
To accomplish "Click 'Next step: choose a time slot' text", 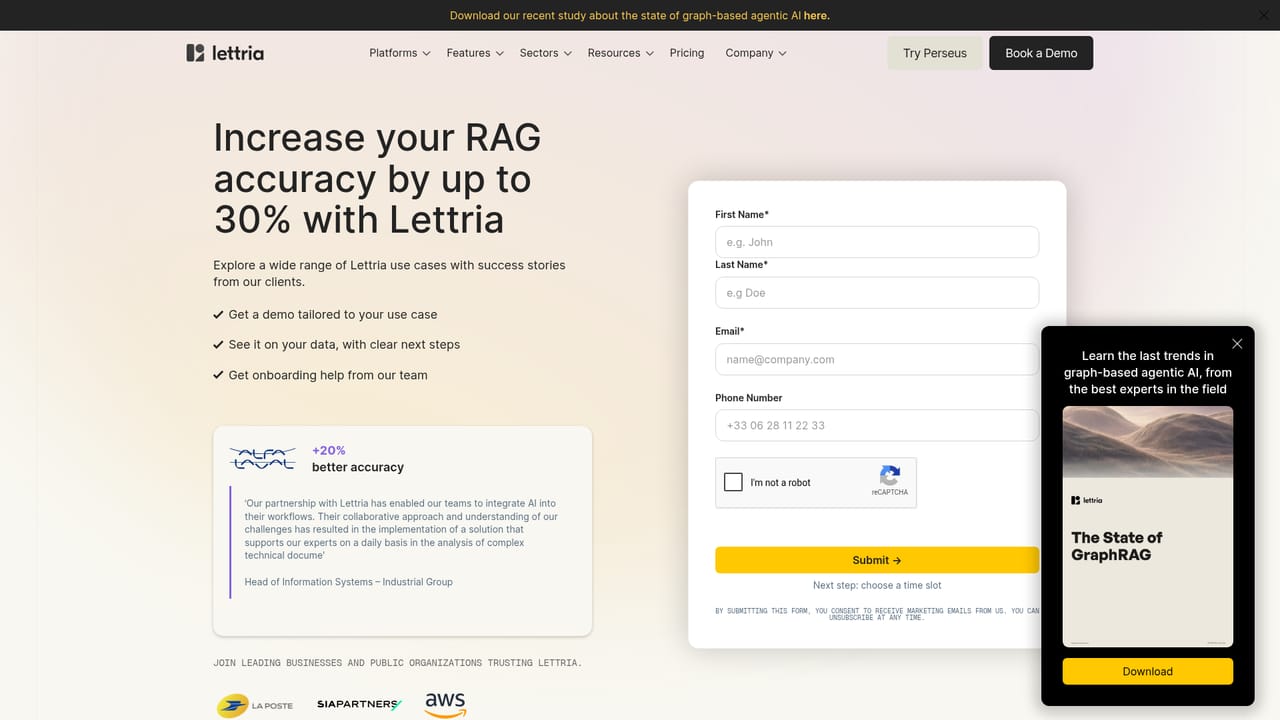I will (877, 585).
